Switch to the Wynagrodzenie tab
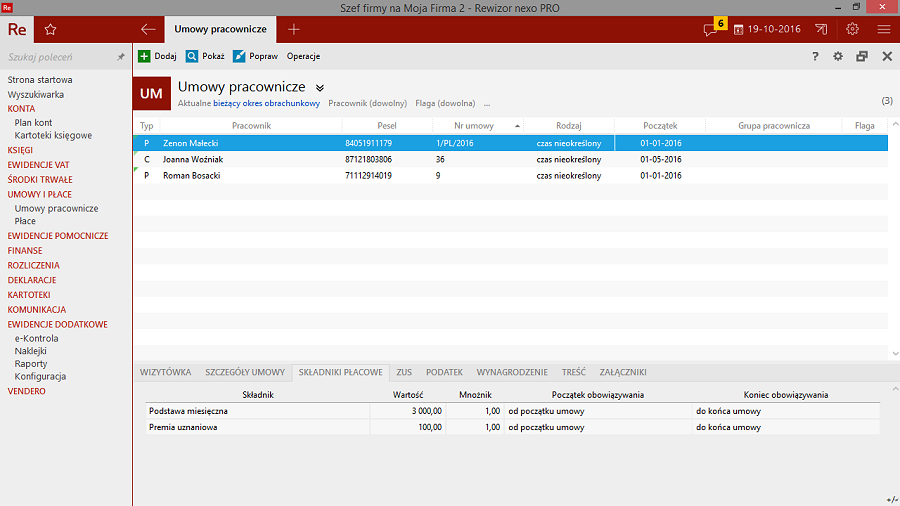Screen dimensions: 900x506 click(x=513, y=372)
